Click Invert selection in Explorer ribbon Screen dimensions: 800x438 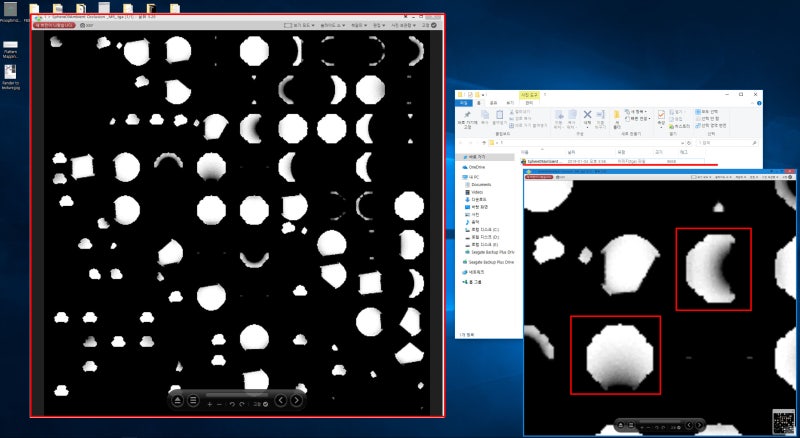pyautogui.click(x=711, y=126)
